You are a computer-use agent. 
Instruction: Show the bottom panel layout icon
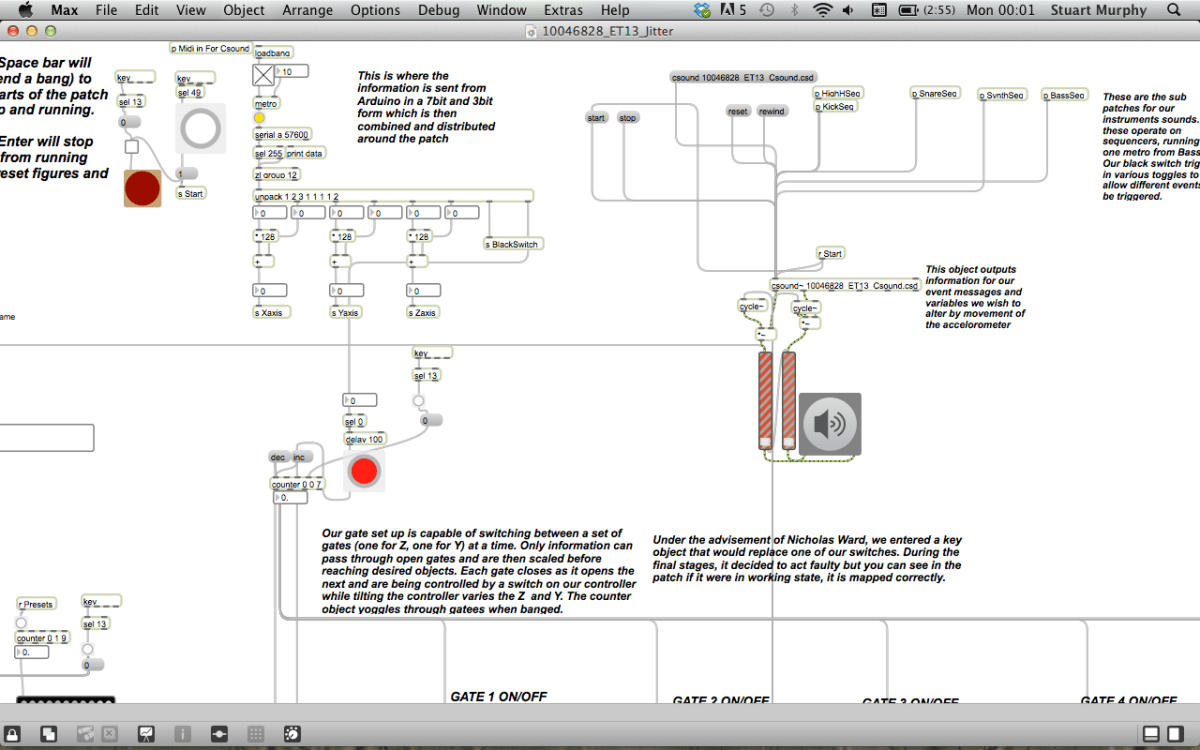1151,734
